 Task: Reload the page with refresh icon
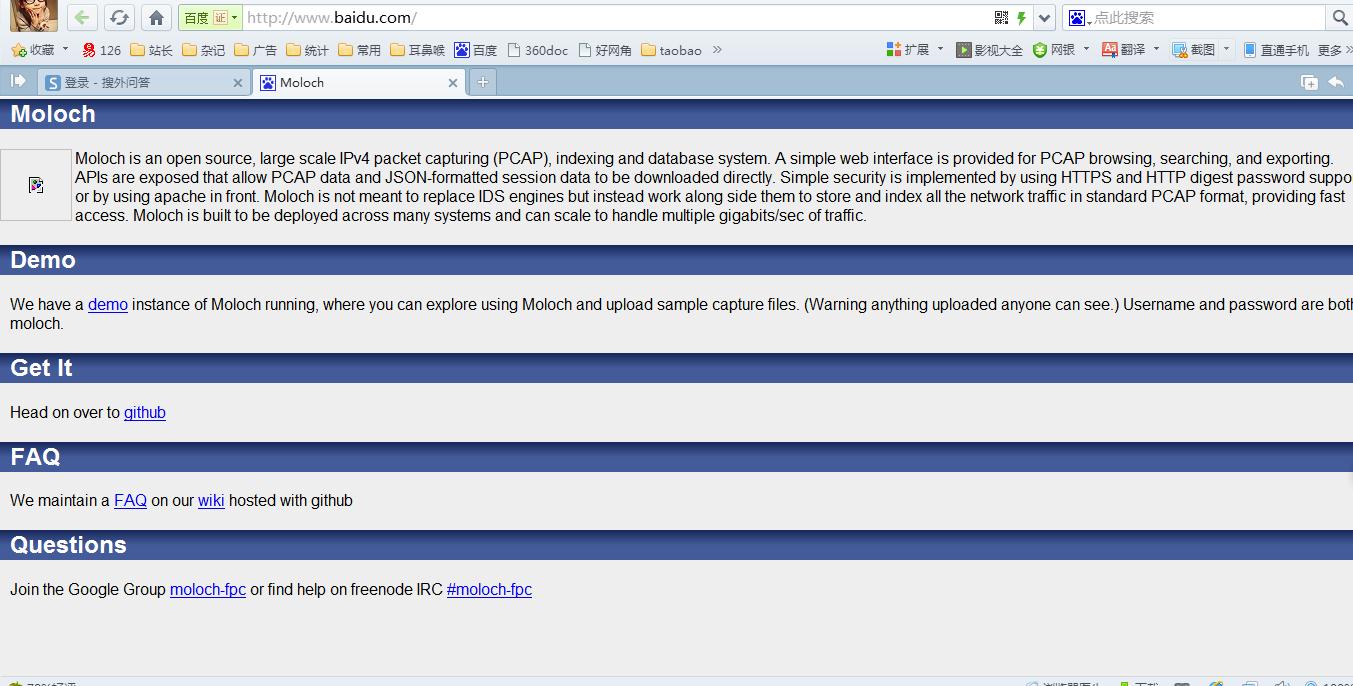click(x=119, y=17)
